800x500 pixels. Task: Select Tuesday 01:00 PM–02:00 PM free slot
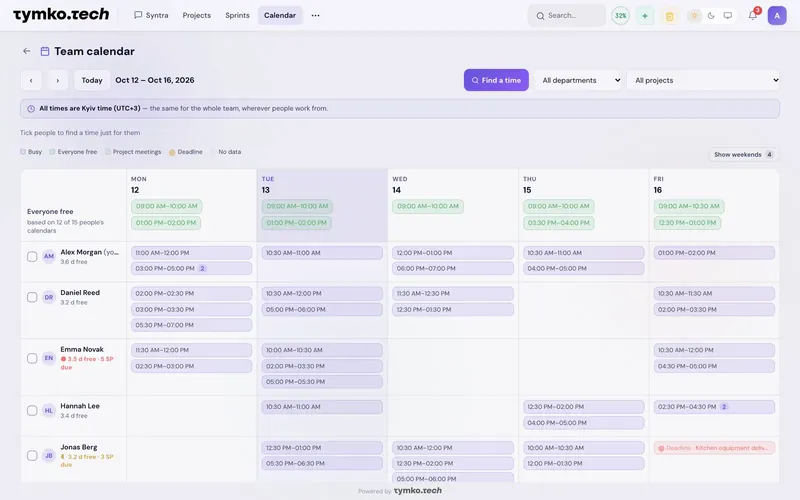296,222
